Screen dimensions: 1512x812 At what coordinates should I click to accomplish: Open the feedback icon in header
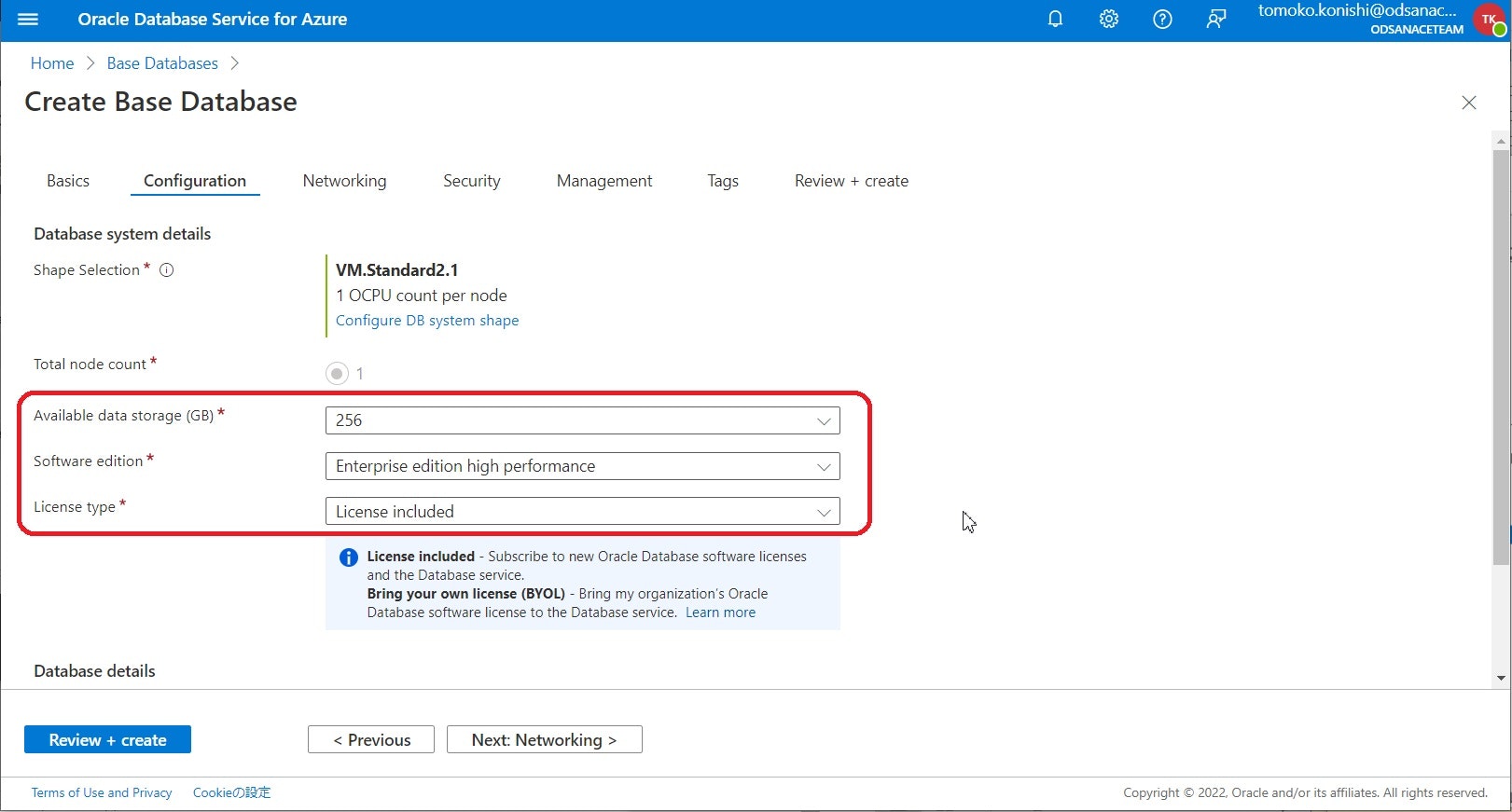coord(1216,19)
